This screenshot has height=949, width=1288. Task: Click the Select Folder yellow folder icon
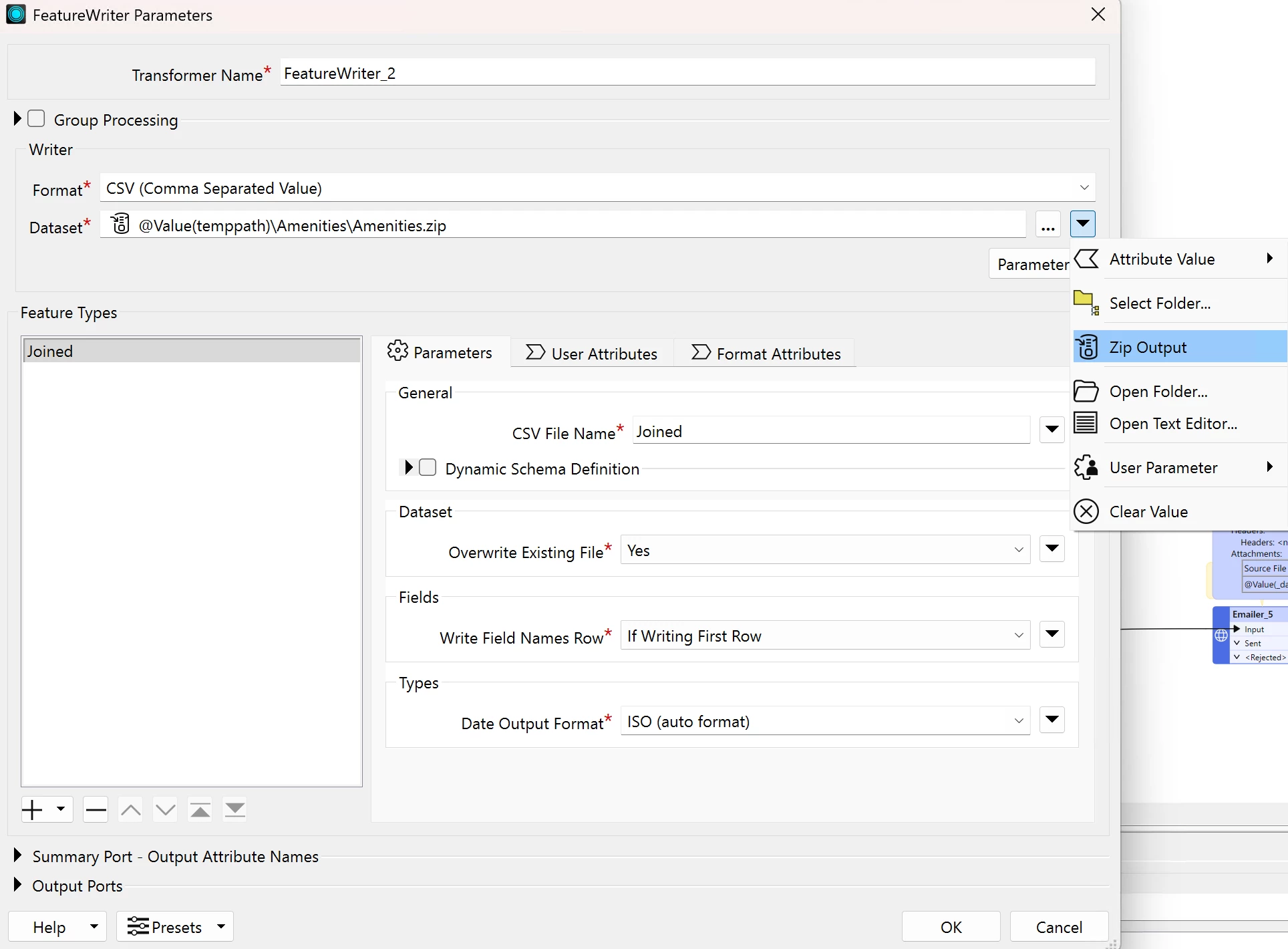point(1086,303)
